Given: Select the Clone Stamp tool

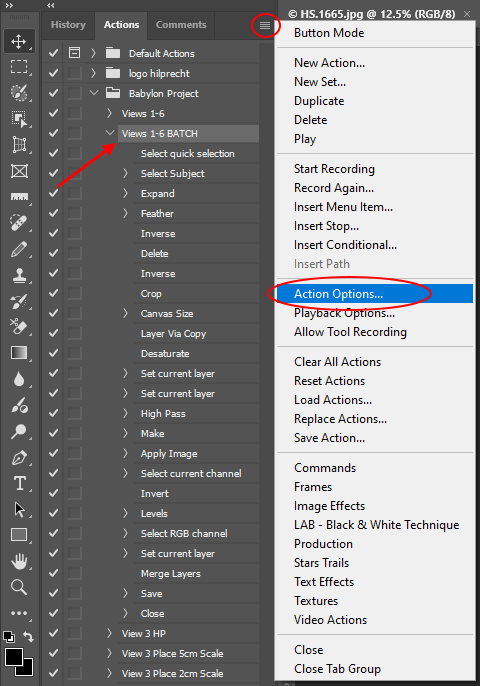Looking at the screenshot, I should [19, 275].
